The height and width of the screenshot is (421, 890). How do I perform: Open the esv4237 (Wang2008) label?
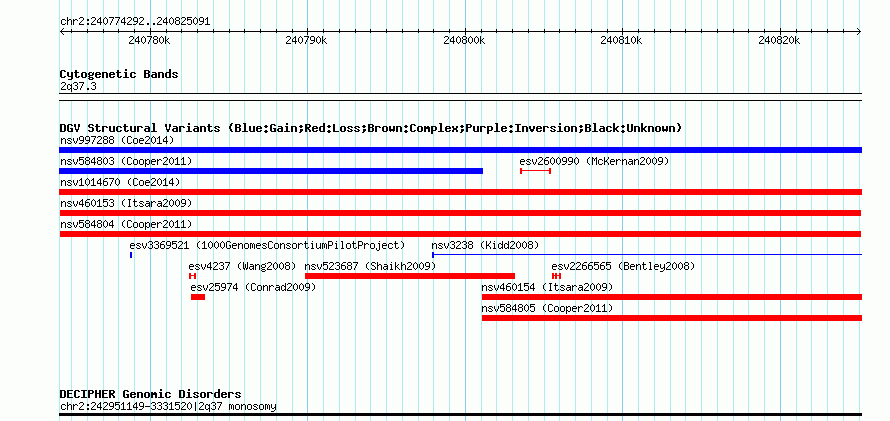242,266
